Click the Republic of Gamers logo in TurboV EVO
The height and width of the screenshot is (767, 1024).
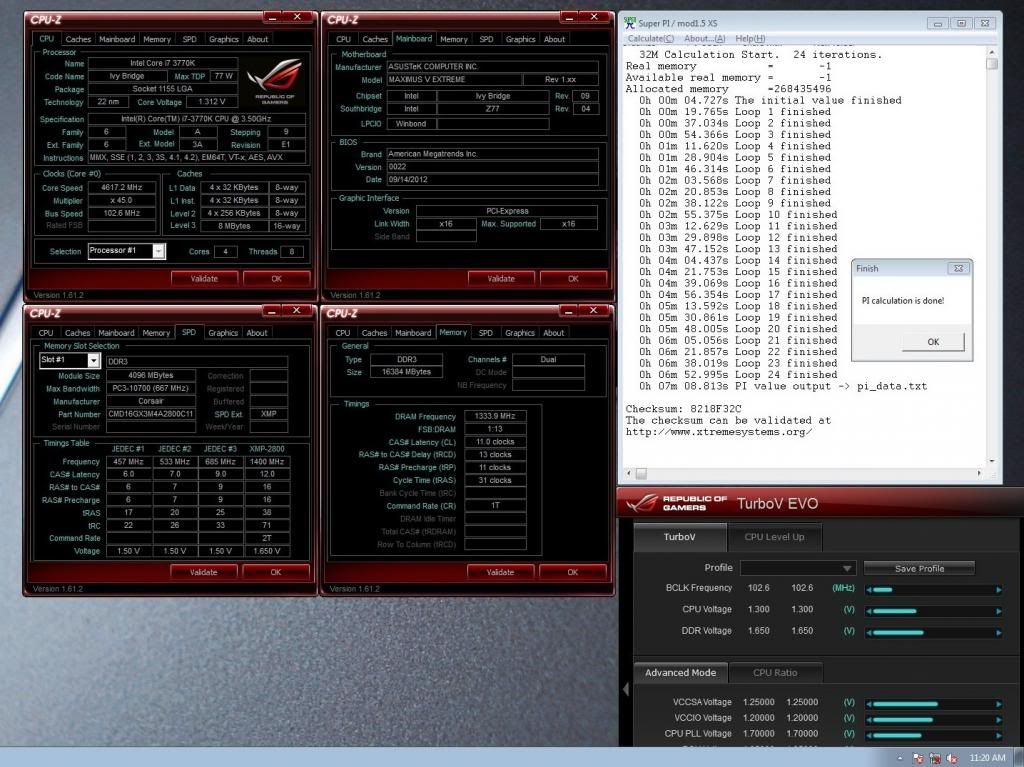tap(676, 503)
